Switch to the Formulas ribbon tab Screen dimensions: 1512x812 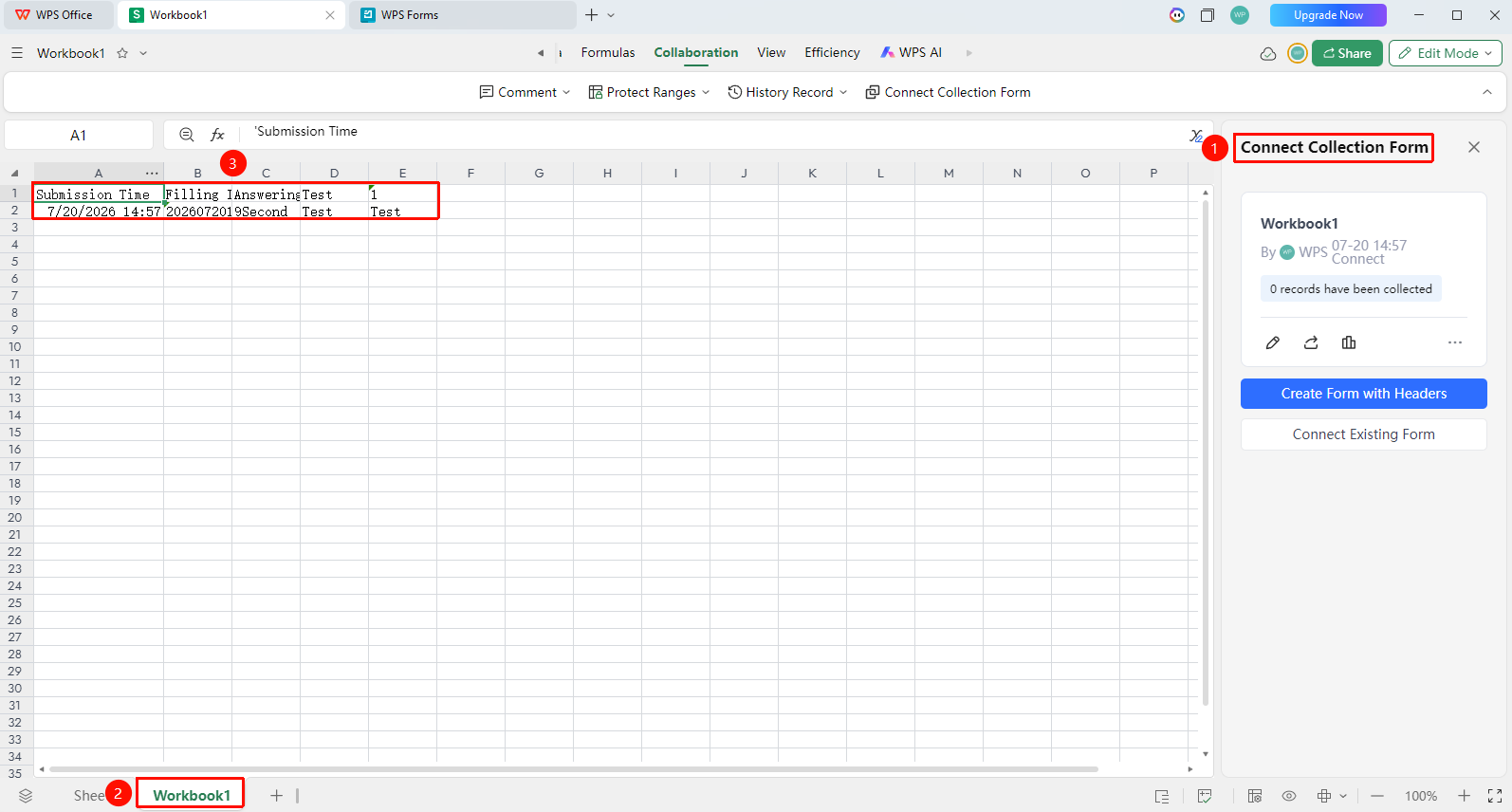point(608,53)
